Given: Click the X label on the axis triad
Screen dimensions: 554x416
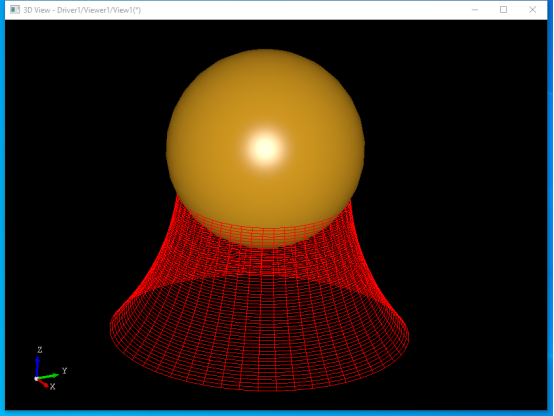Looking at the screenshot, I should coord(52,386).
